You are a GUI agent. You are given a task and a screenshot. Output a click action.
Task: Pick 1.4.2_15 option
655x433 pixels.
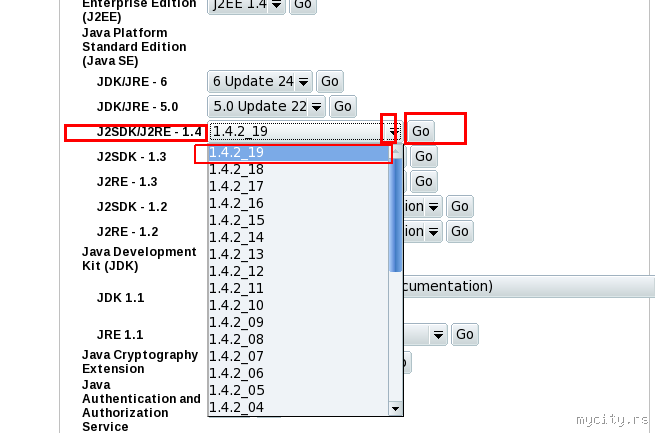point(299,220)
